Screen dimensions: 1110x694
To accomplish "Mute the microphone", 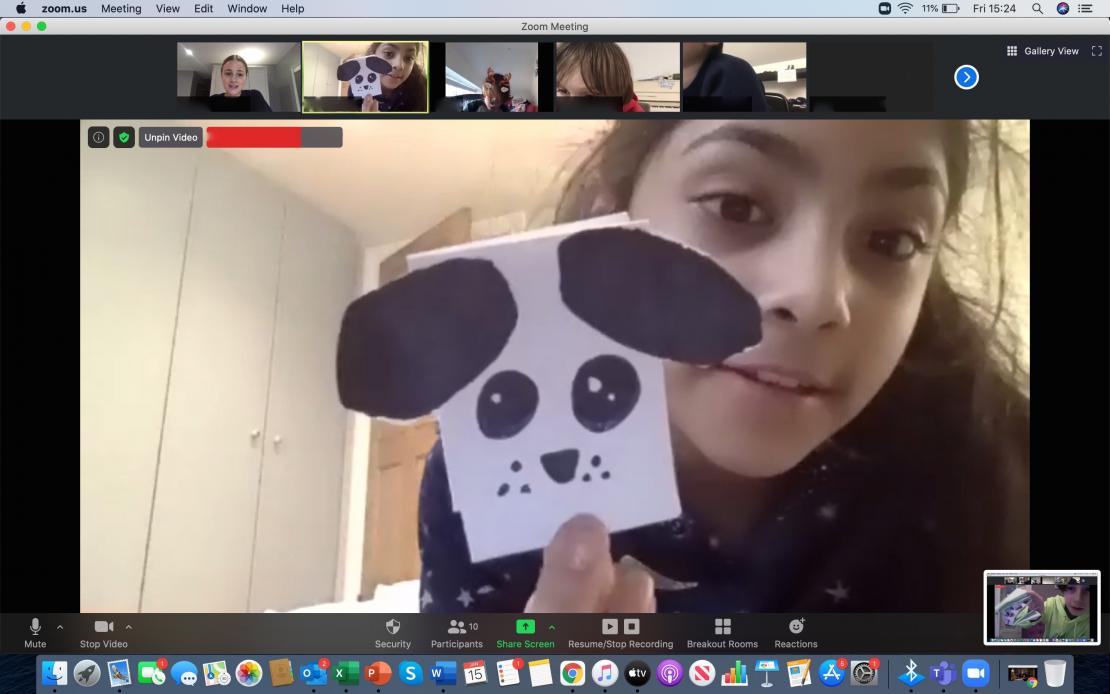I will [x=35, y=627].
